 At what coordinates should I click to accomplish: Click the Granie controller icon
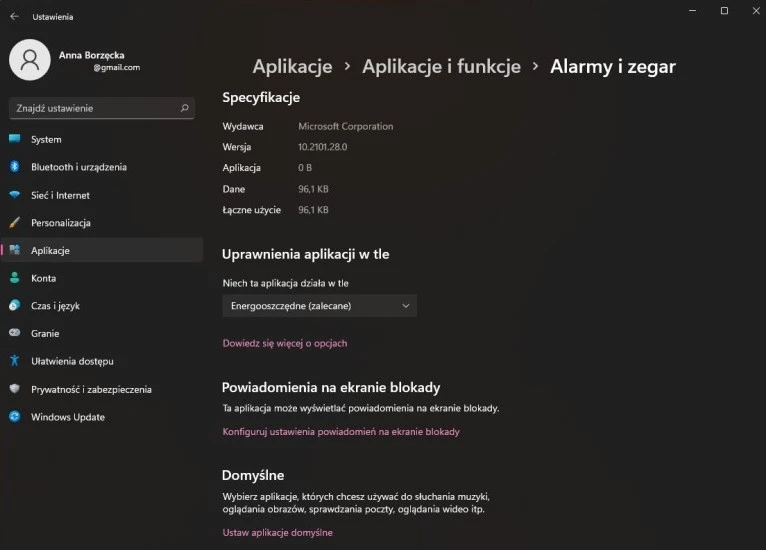(15, 333)
